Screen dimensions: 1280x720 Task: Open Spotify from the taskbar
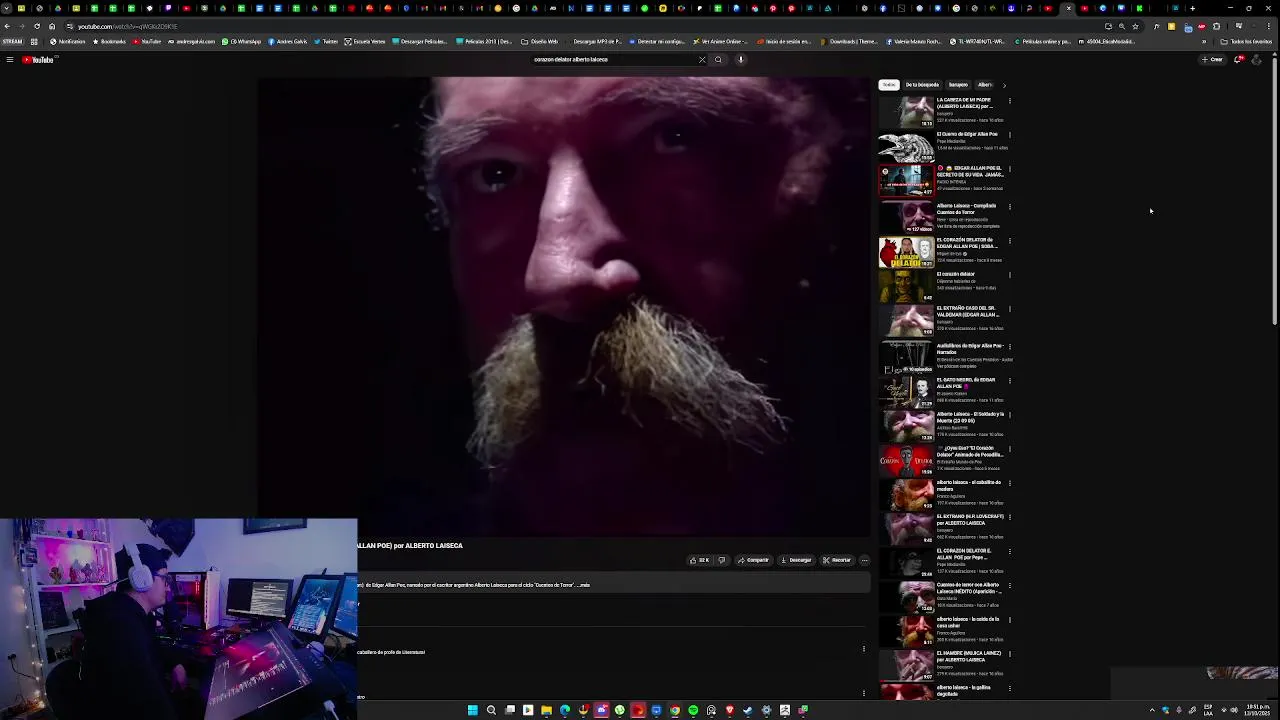click(693, 710)
